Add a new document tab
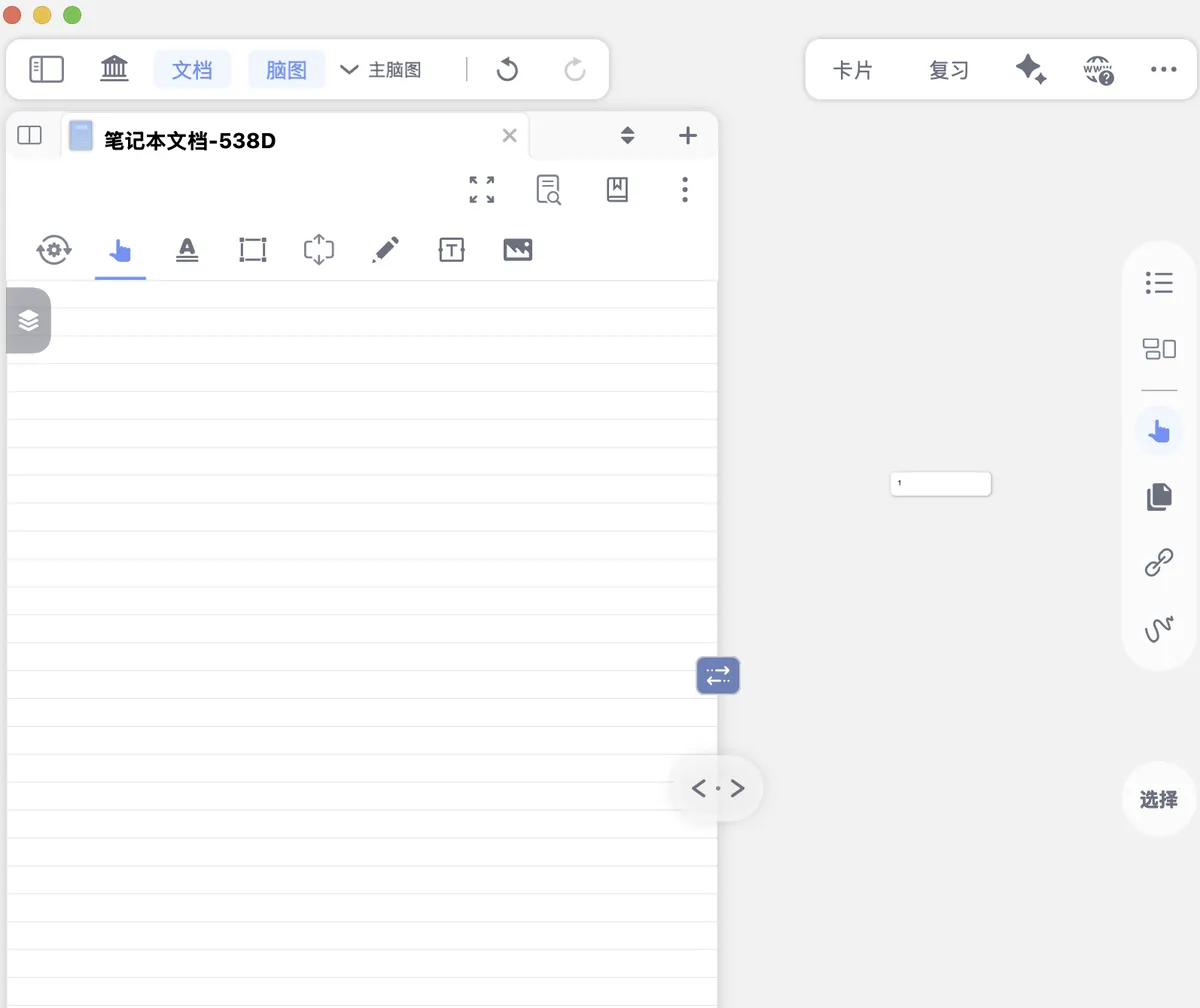1200x1008 pixels. [x=688, y=136]
